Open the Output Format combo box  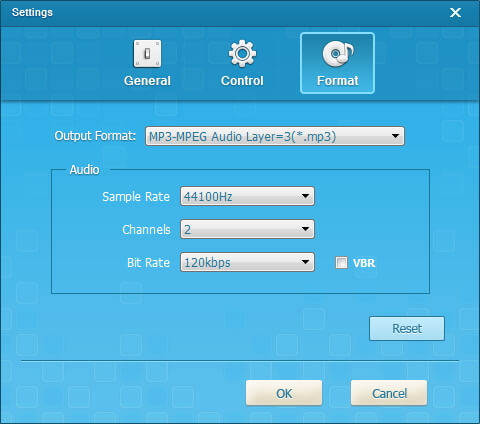tap(275, 136)
